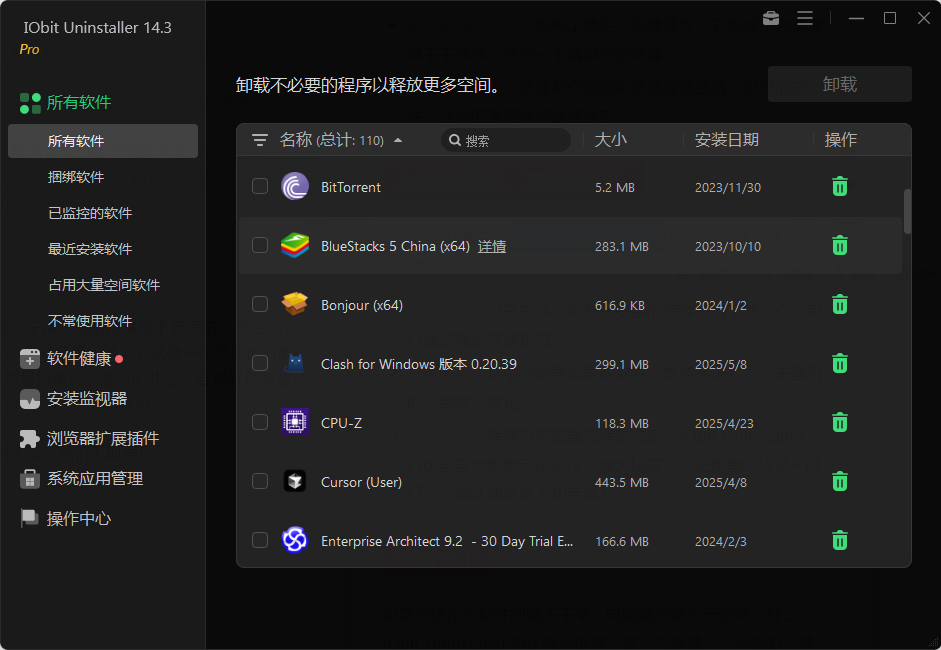The image size is (941, 650).
Task: Open the hamburger options menu in title bar
Action: (x=805, y=18)
